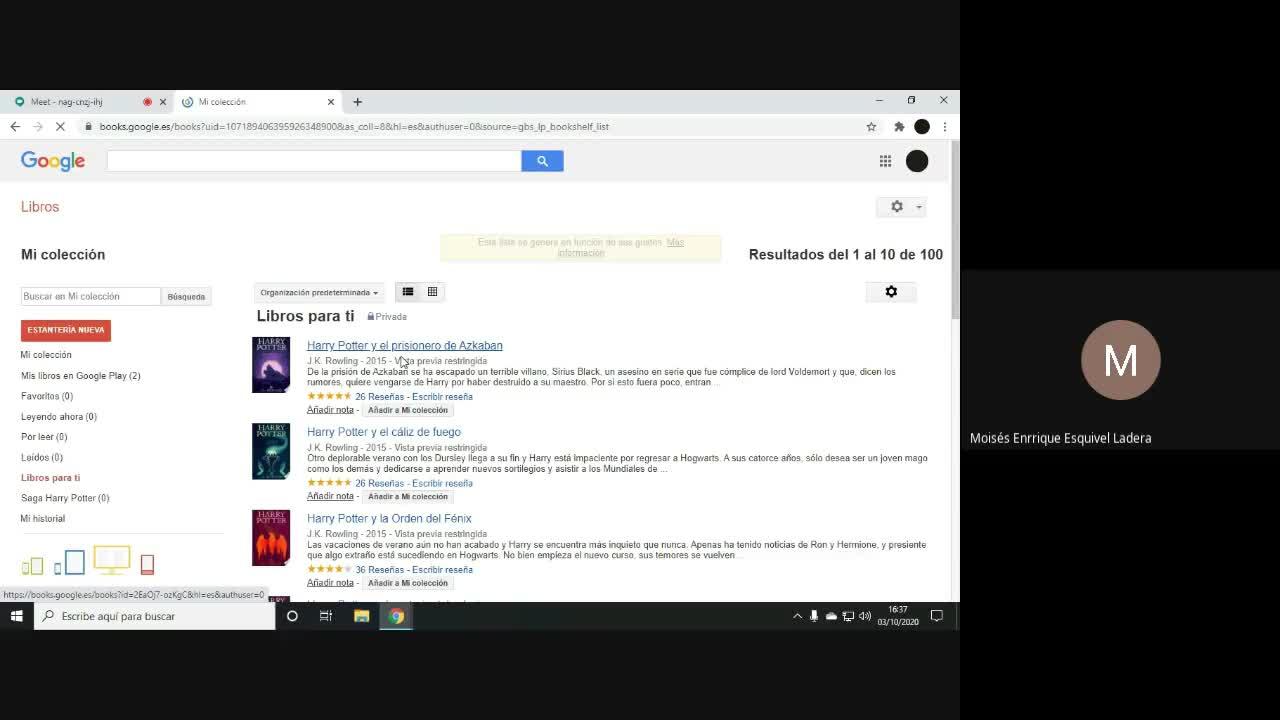
Task: Open Harry Potter y el prisionero de Azkaban
Action: tap(405, 346)
